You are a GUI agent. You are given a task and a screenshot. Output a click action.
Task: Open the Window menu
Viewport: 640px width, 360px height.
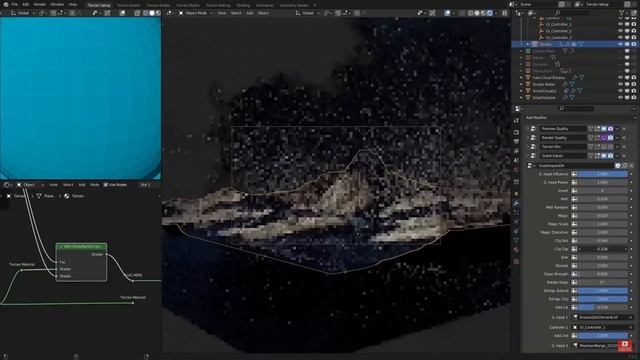click(57, 4)
